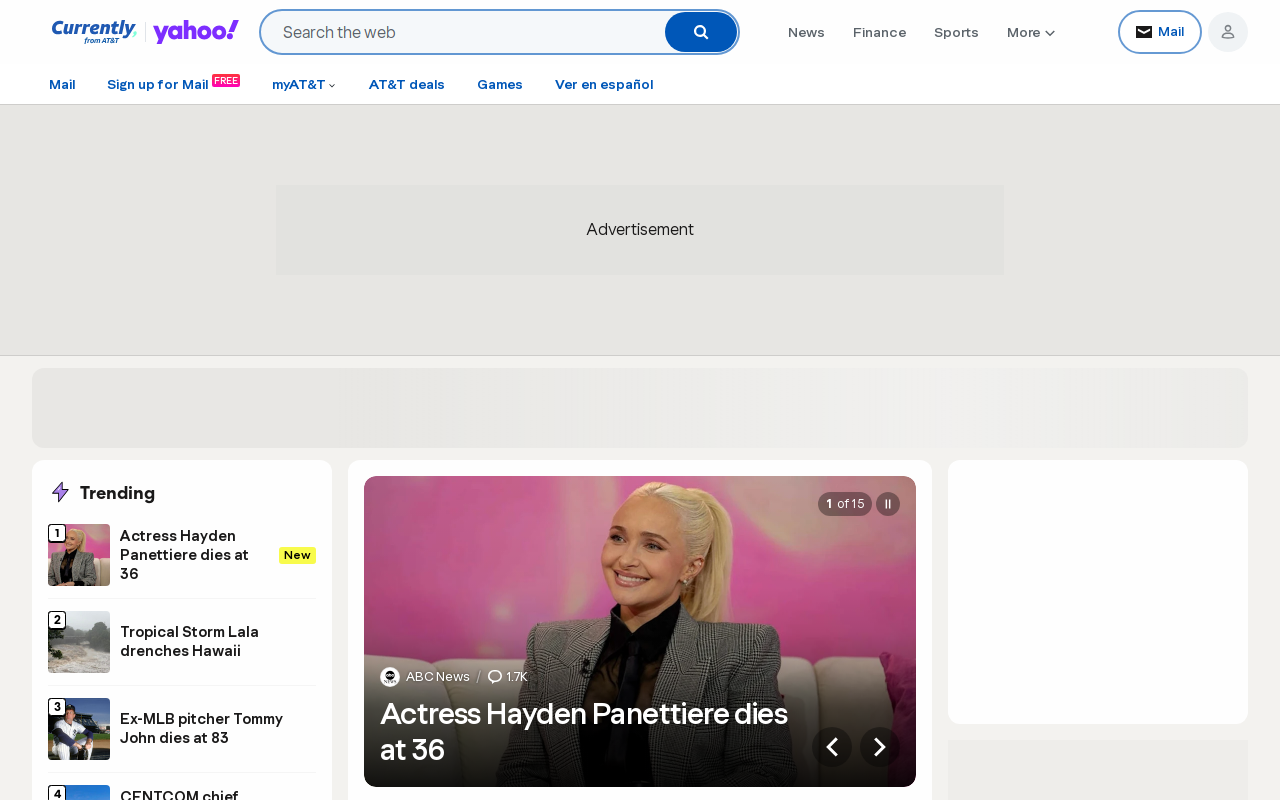Screen dimensions: 1280x800
Task: Click the ABC News source logo
Action: click(x=390, y=677)
